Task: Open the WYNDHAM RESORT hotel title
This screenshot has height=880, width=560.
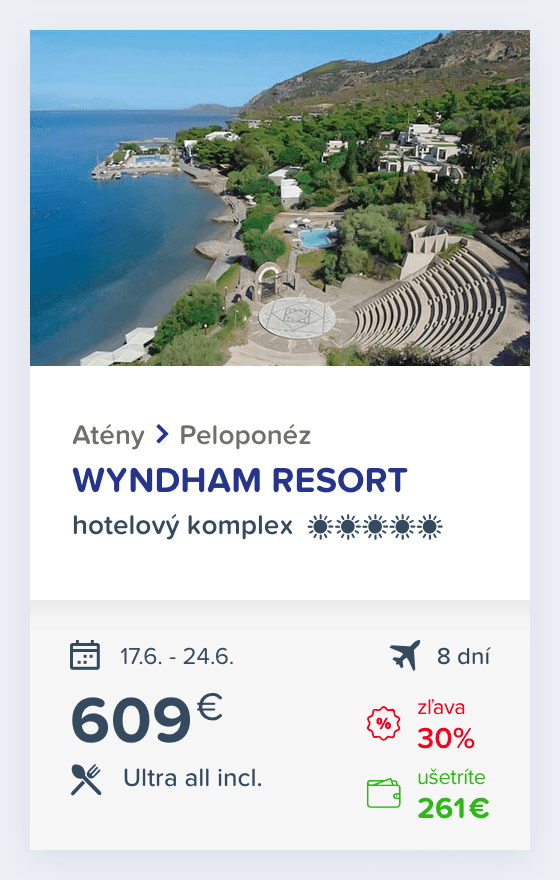Action: tap(240, 480)
